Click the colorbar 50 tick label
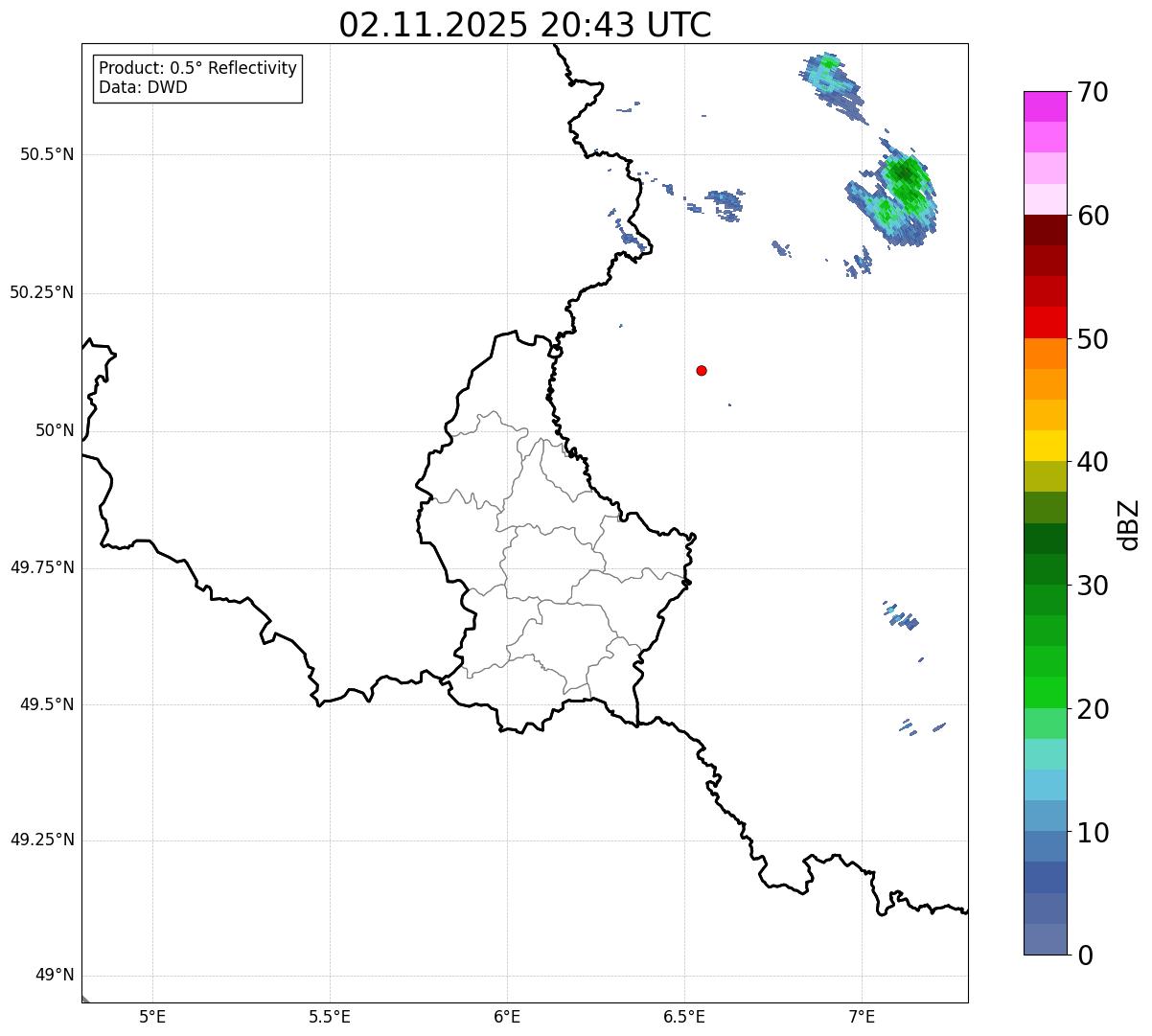 (1093, 339)
